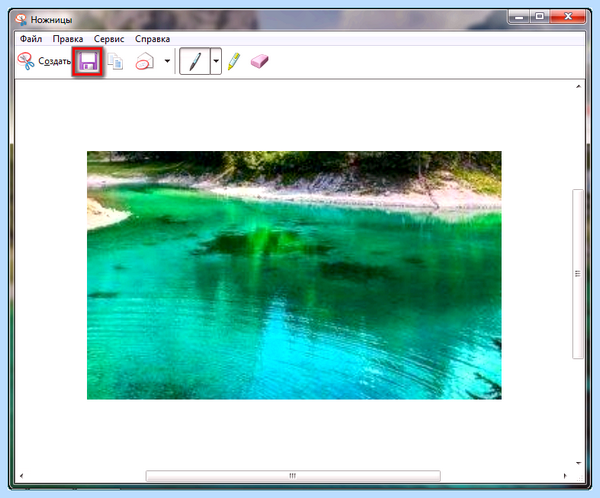Minimize the Ножницы window
The width and height of the screenshot is (600, 498).
pos(519,16)
